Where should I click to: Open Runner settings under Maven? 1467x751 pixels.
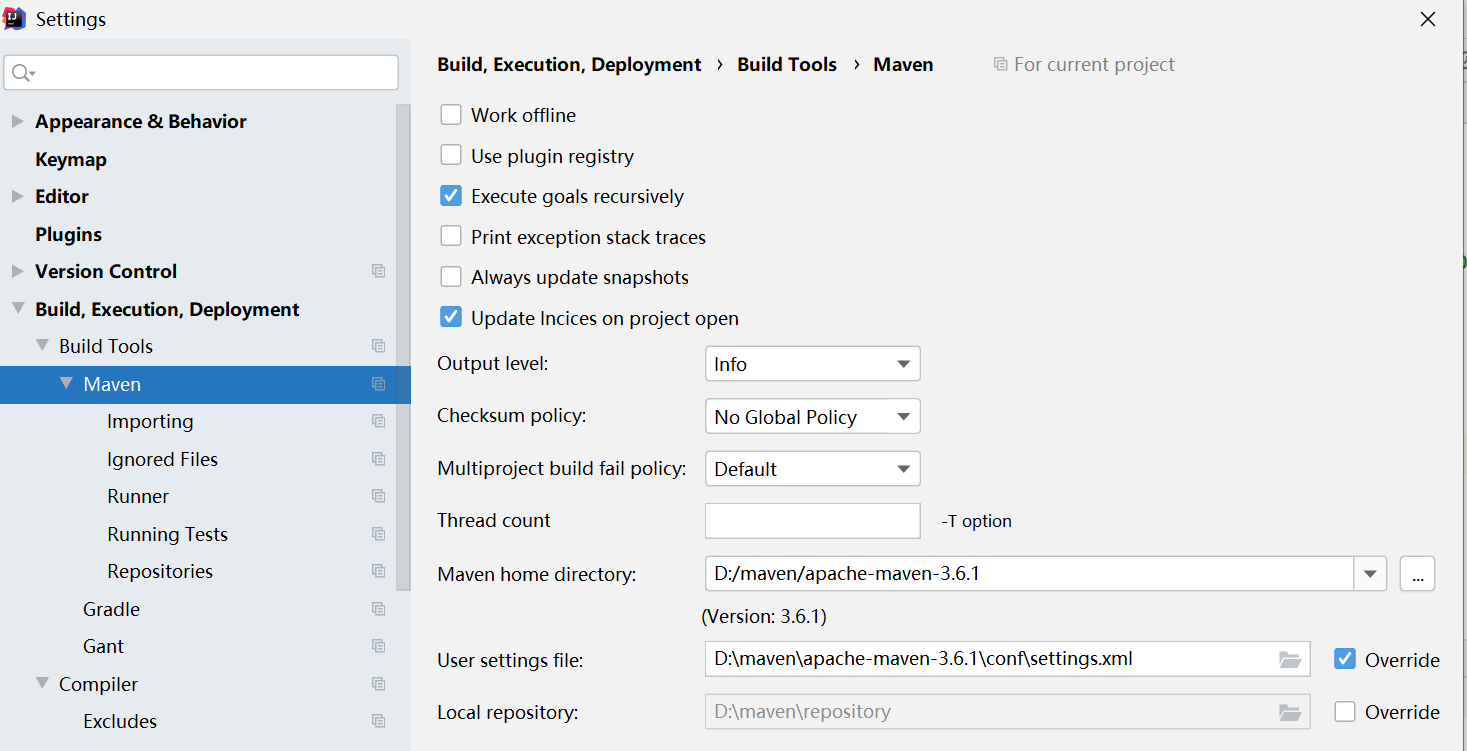138,497
